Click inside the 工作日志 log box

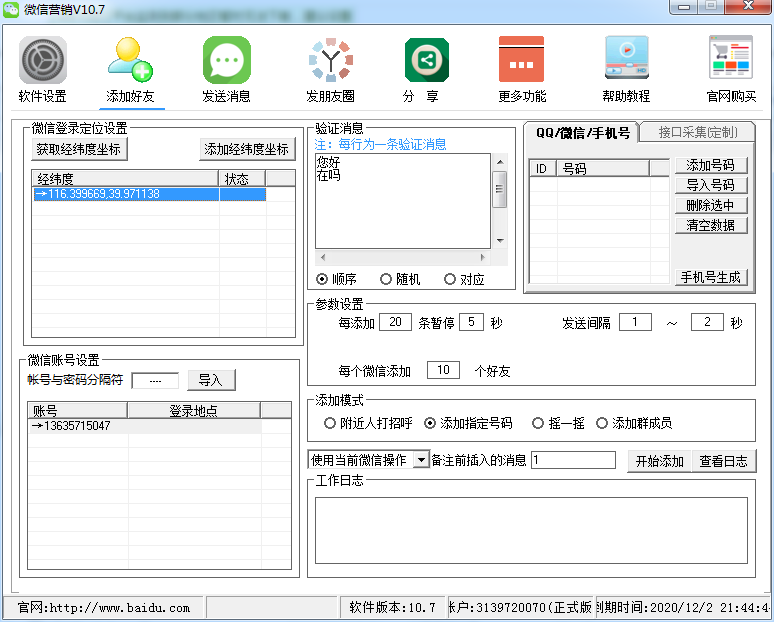[531, 530]
